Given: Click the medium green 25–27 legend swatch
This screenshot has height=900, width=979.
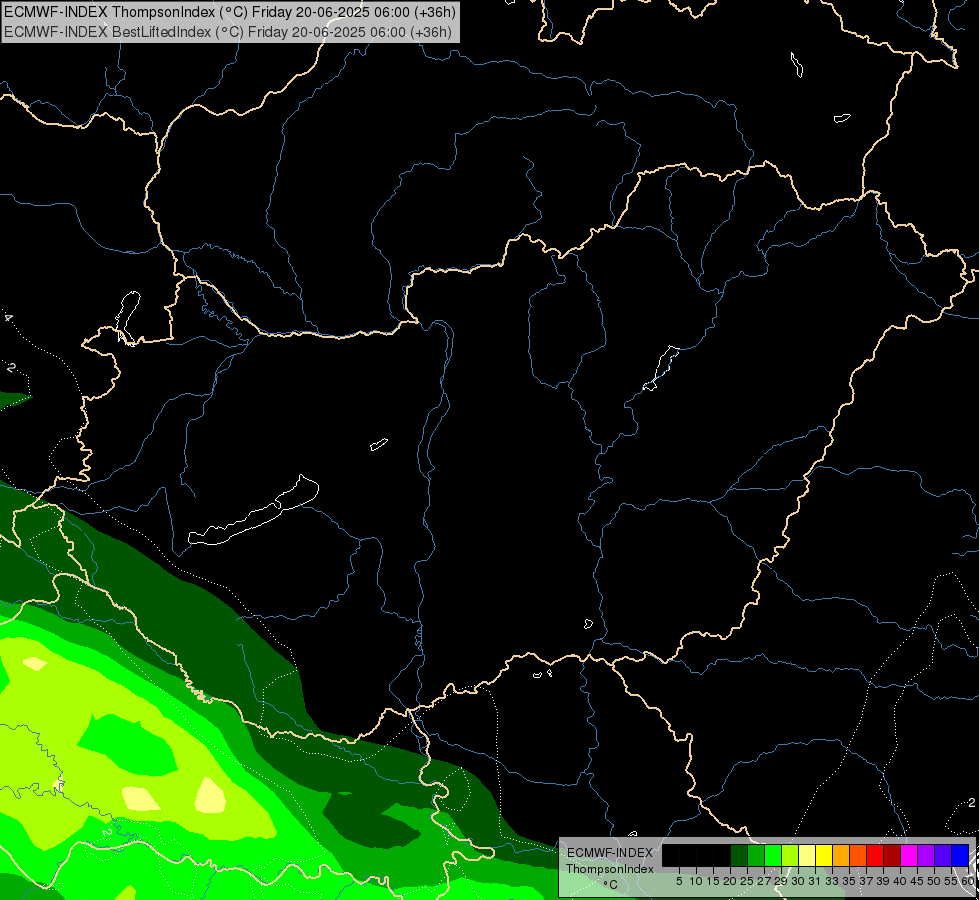Looking at the screenshot, I should (756, 855).
